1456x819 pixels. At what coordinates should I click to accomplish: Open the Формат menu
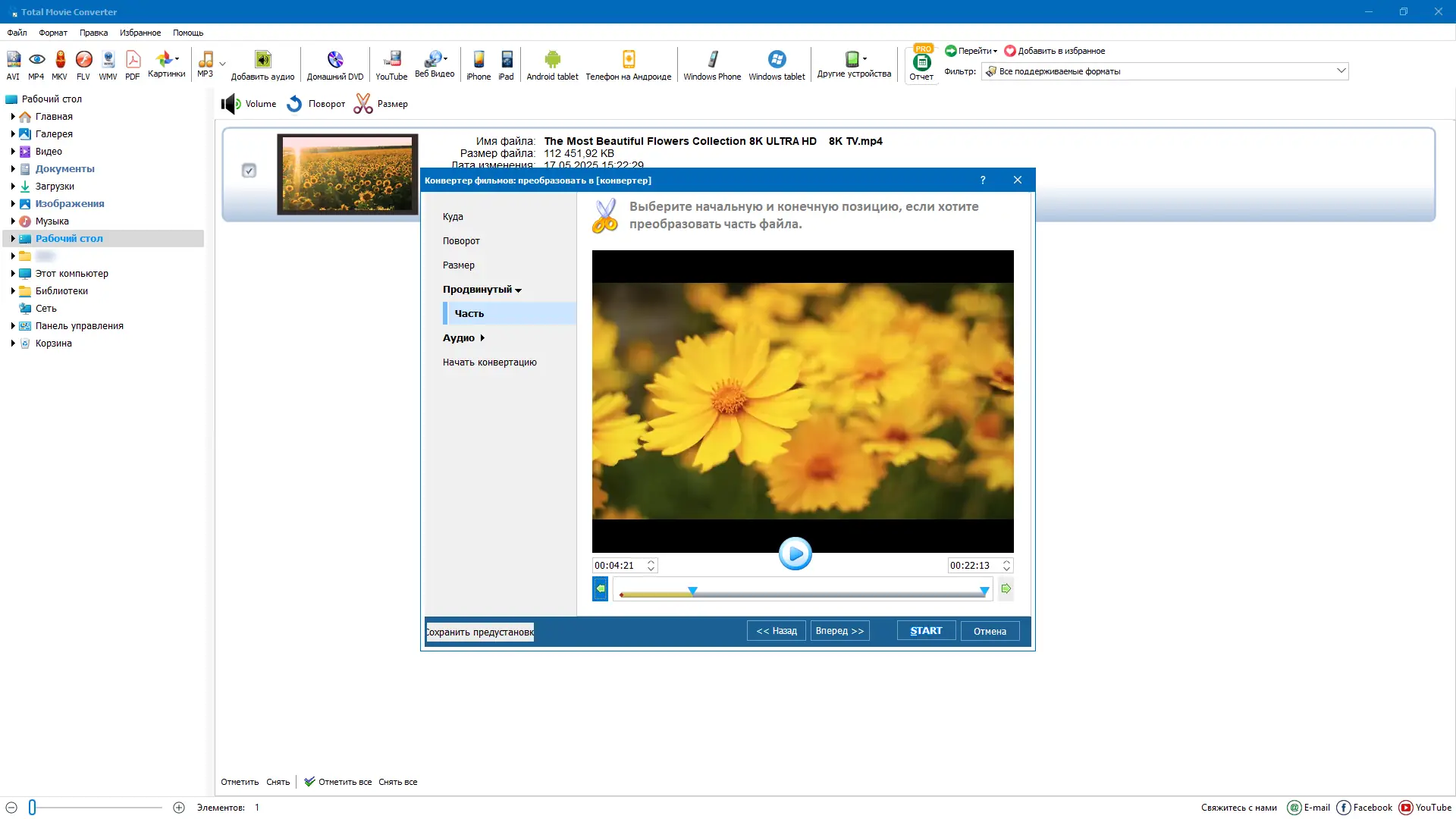click(53, 33)
